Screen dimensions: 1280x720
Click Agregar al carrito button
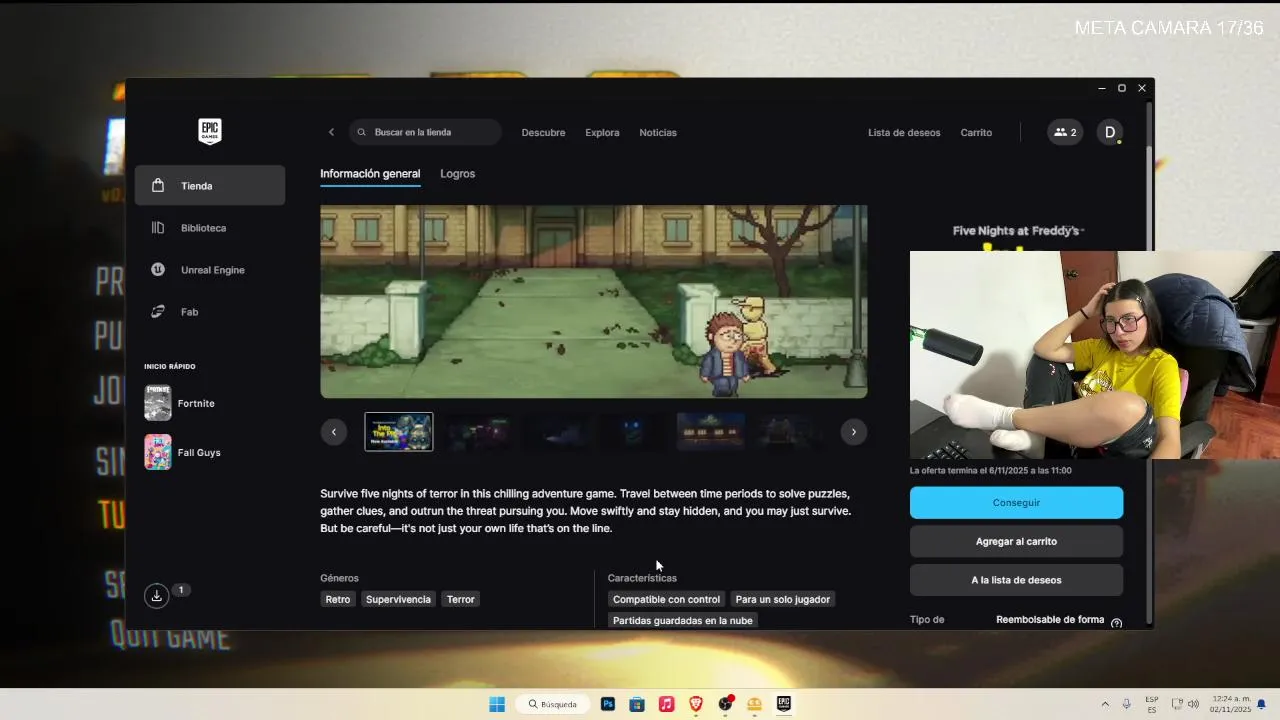[1016, 541]
